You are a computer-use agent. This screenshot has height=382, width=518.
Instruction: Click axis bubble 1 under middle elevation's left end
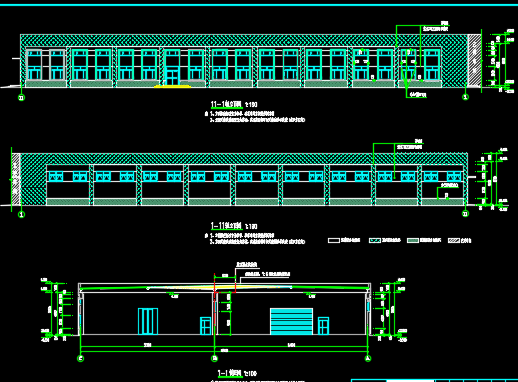(21, 214)
